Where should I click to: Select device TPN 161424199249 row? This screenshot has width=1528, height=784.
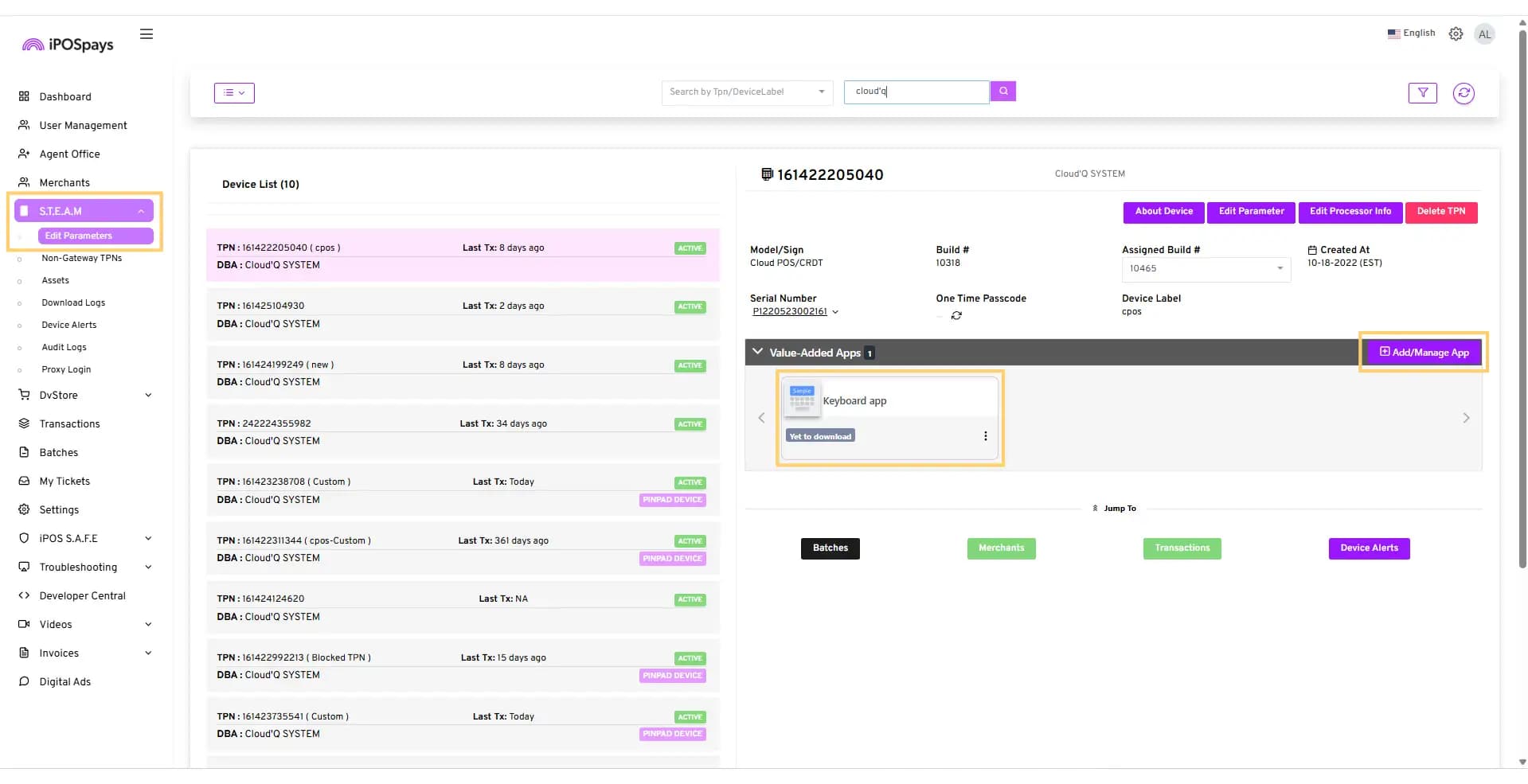point(463,372)
